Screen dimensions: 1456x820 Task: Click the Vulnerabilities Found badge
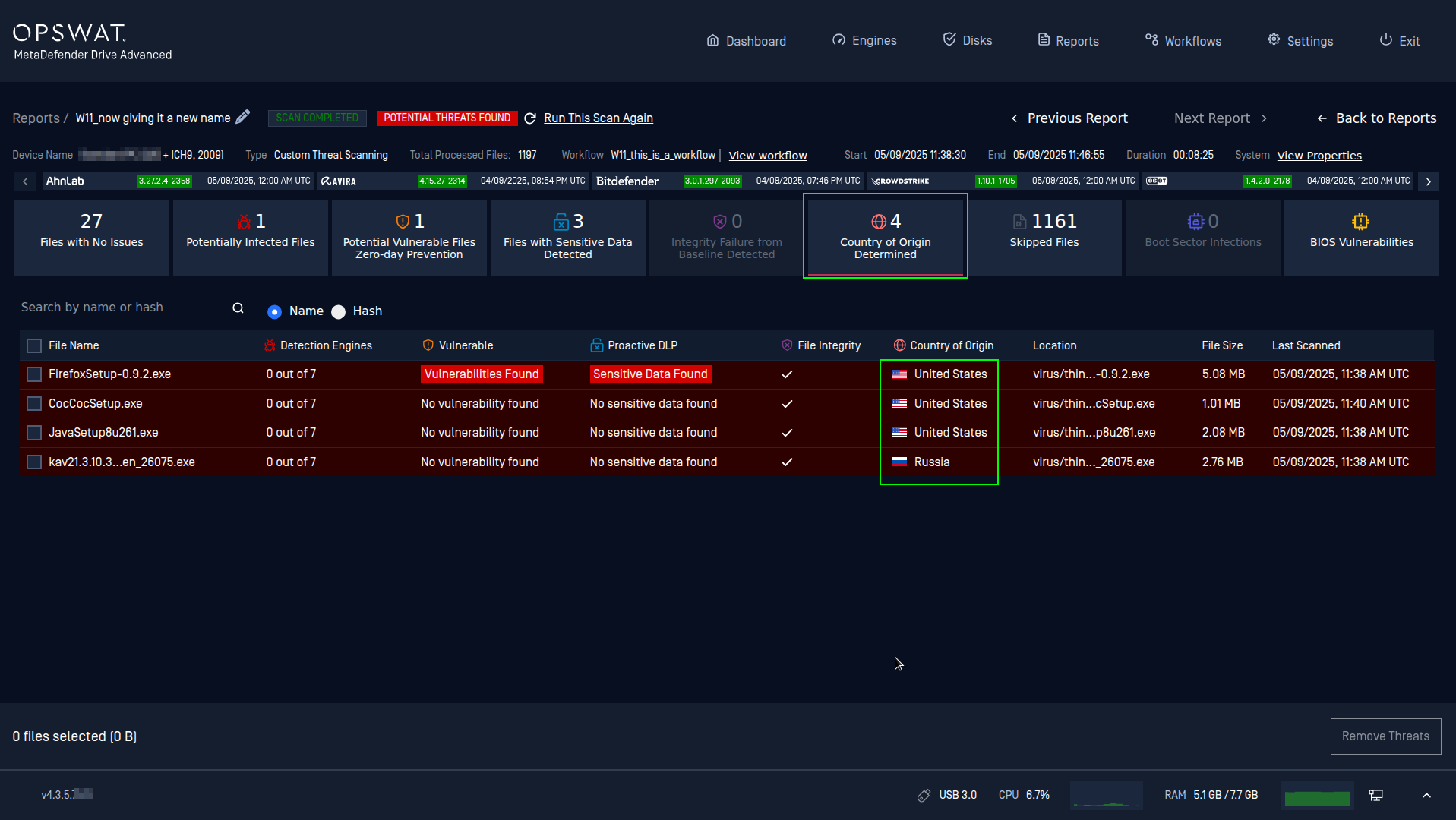point(482,374)
